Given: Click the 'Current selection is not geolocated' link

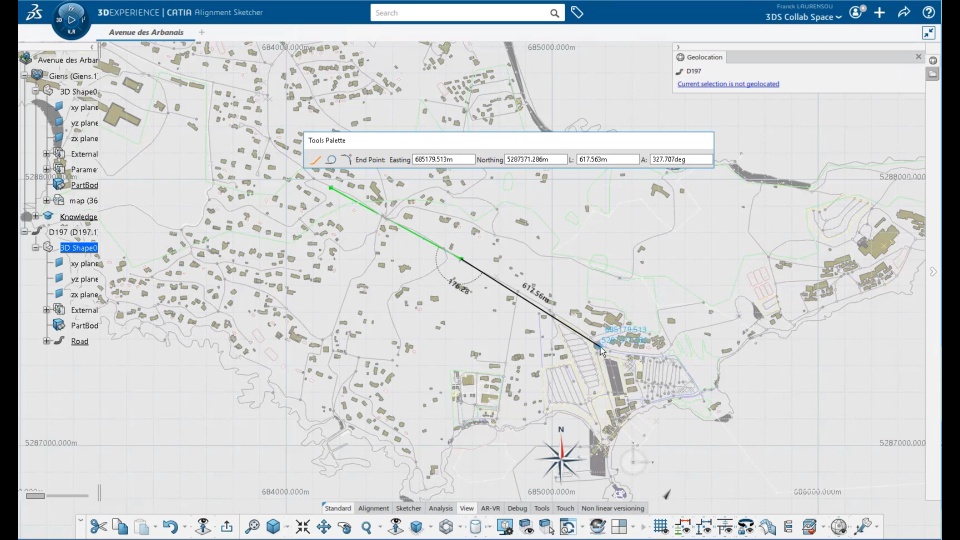Looking at the screenshot, I should tap(728, 84).
